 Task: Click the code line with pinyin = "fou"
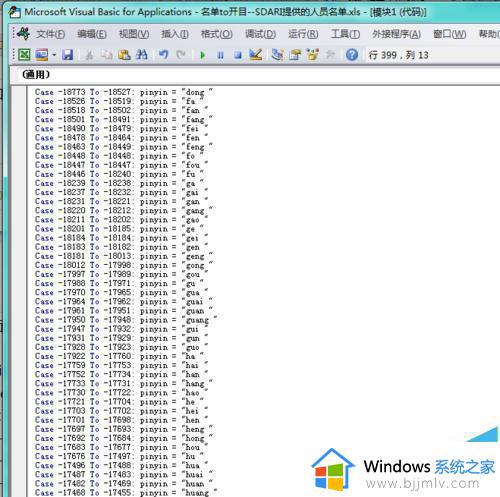pos(122,165)
